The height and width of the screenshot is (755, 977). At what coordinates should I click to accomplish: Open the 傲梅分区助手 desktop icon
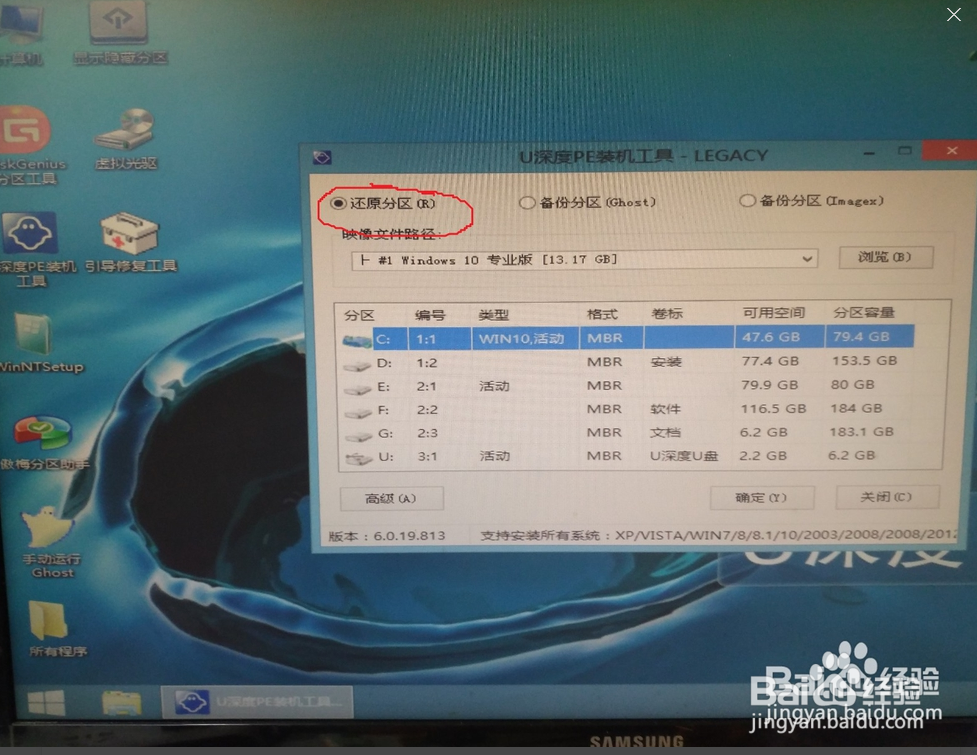tap(44, 444)
